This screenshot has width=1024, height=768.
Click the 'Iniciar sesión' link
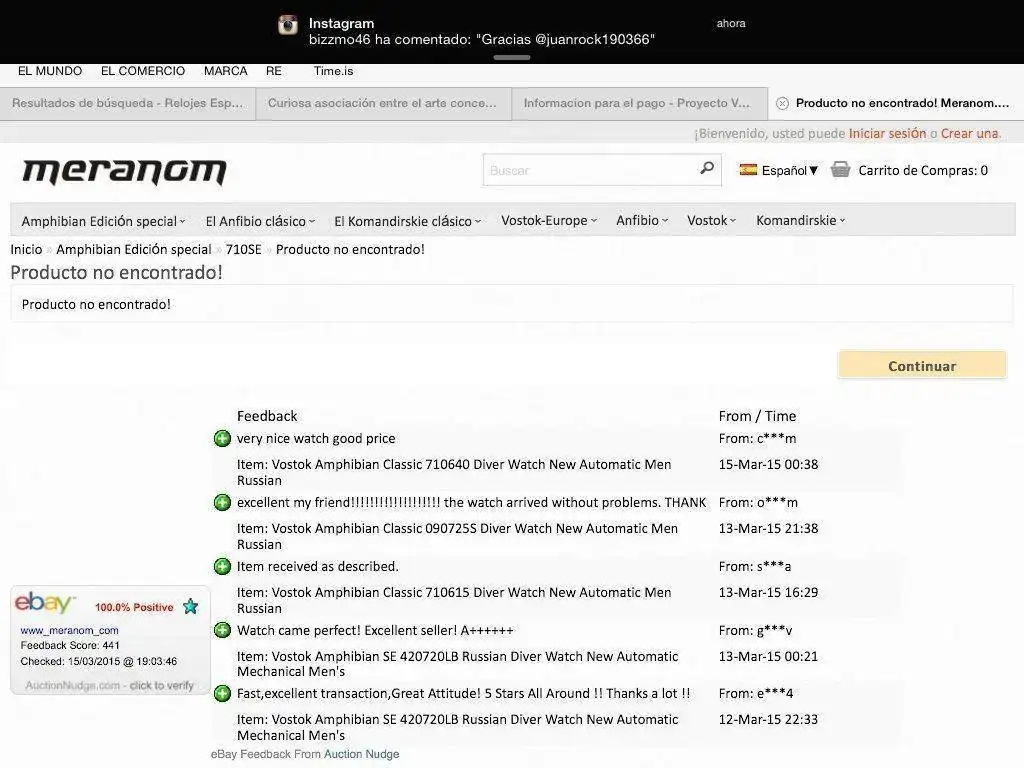point(887,133)
